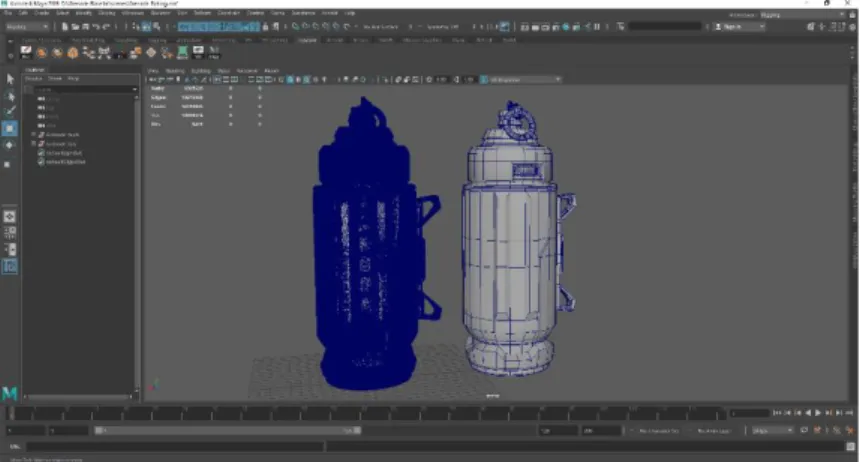Toggle smooth shade all in viewport toolbar

[x=290, y=80]
